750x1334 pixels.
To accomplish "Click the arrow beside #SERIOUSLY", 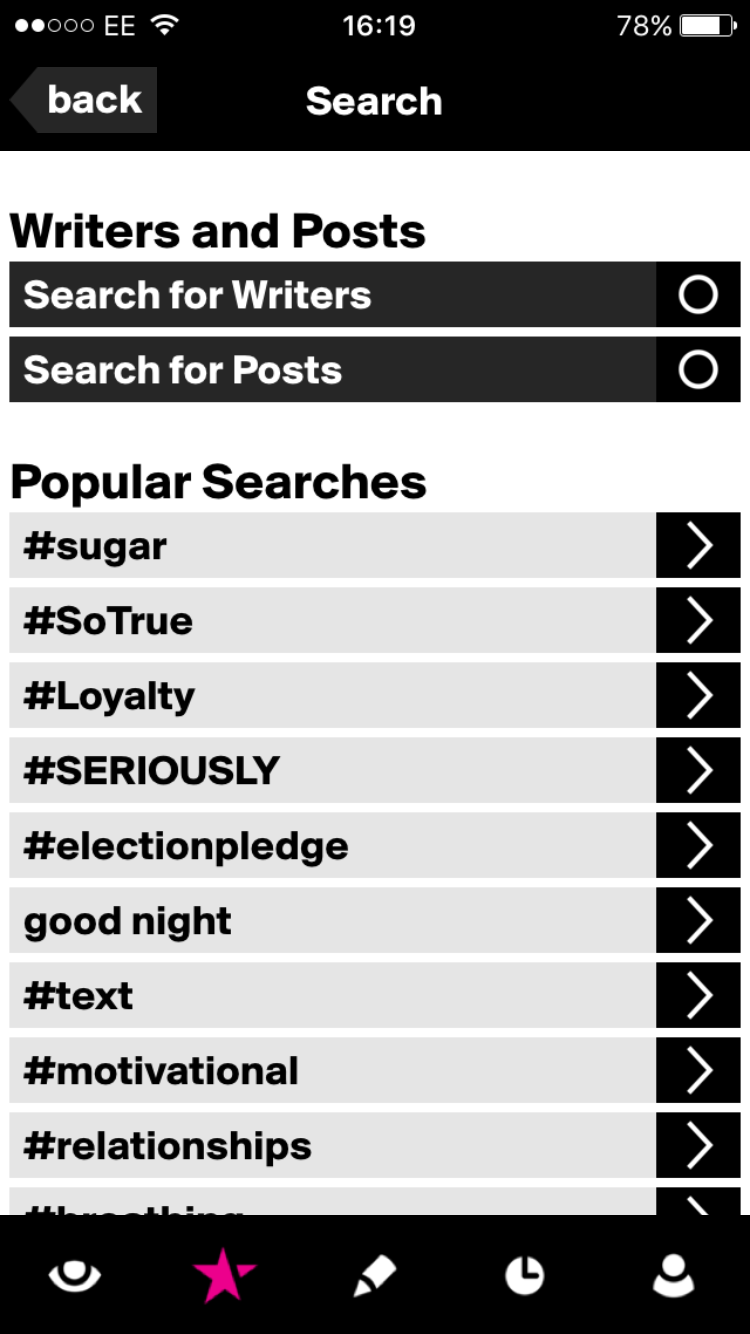I will pyautogui.click(x=698, y=771).
